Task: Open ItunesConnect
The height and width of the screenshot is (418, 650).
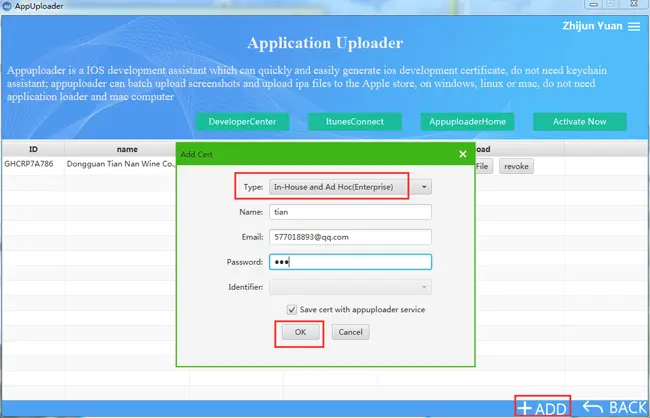Action: (354, 122)
